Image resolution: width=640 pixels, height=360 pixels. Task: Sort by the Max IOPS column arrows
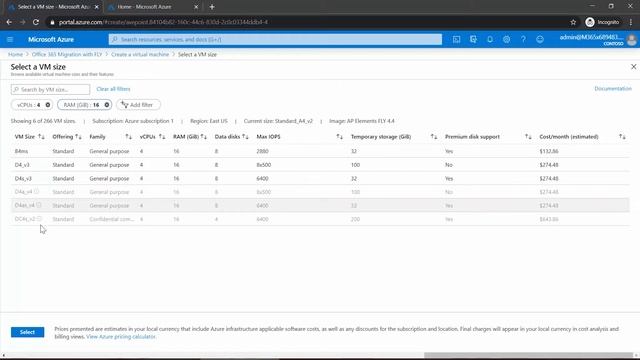[340, 137]
